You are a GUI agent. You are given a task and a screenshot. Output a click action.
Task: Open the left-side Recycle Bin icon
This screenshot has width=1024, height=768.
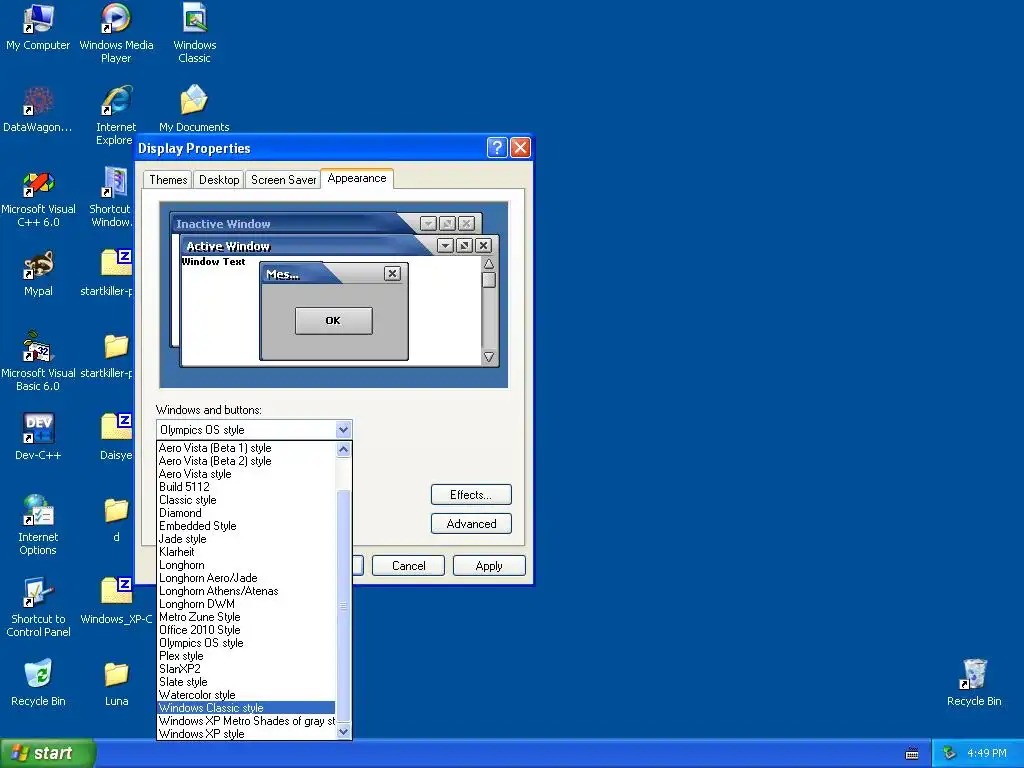(x=38, y=682)
